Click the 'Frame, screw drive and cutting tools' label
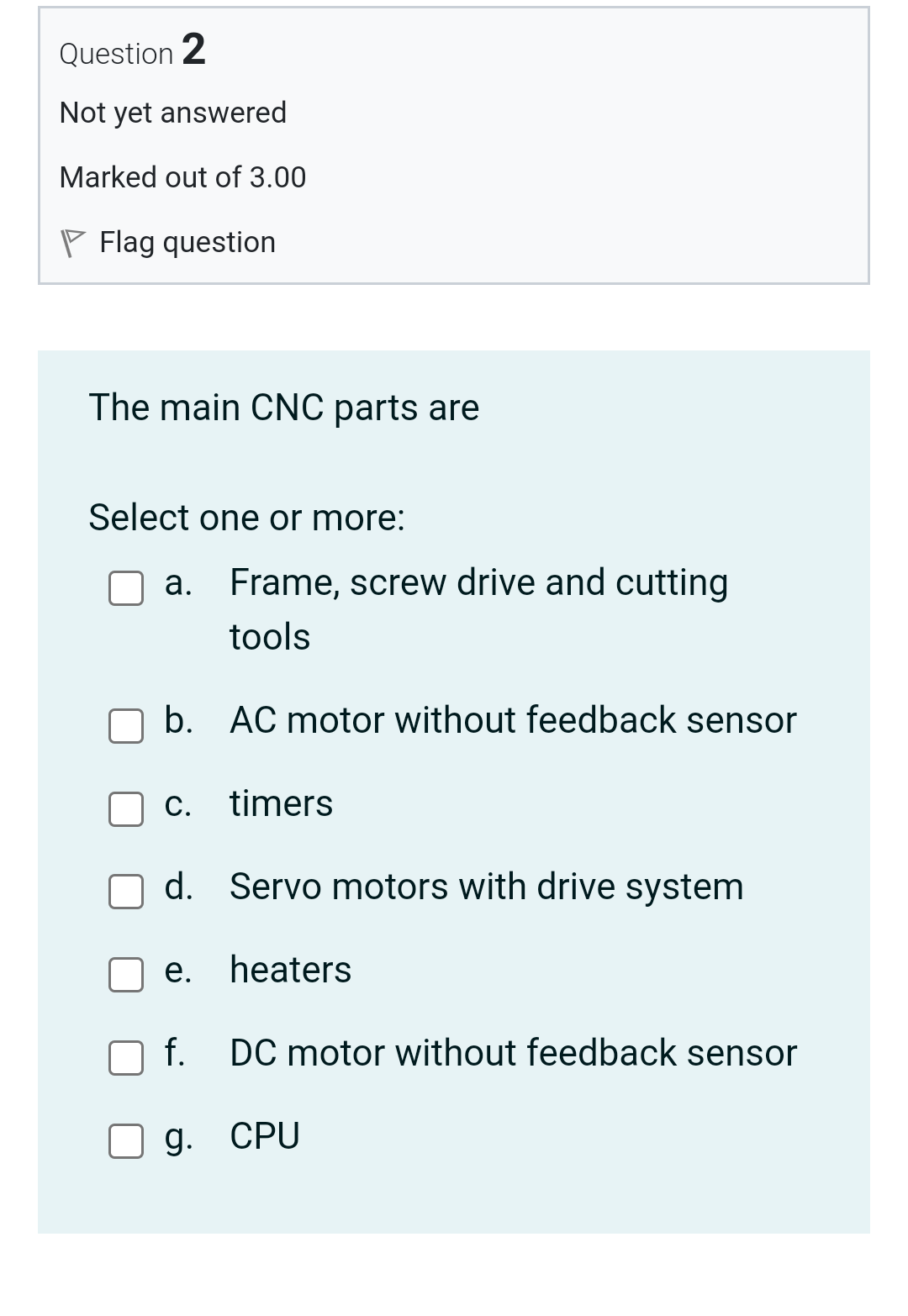 (478, 583)
